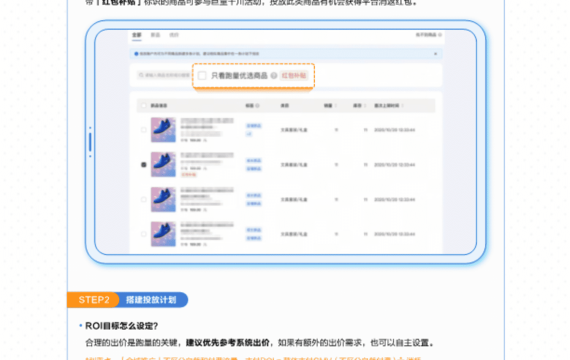
Task: Open first blue shoe product thumbnail
Action: click(x=163, y=130)
